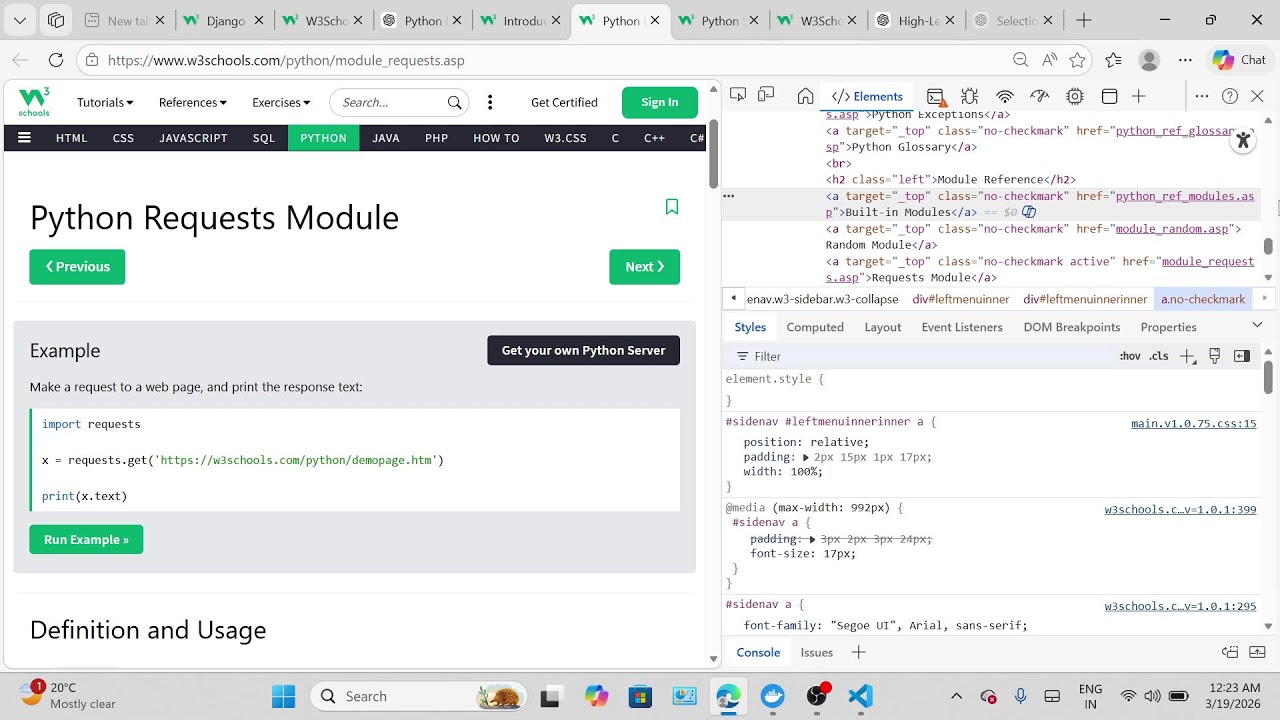This screenshot has width=1280, height=720.
Task: Add drawer tool with plus next to Issues
Action: coord(858,652)
